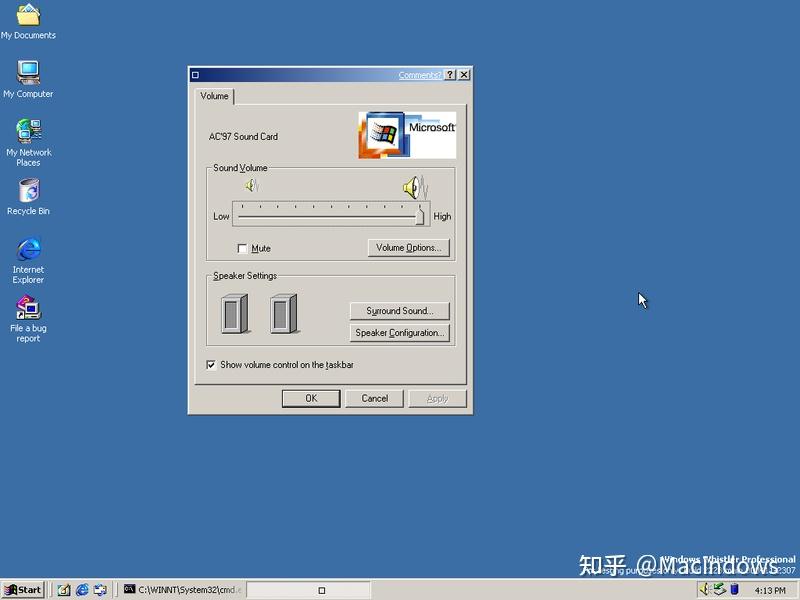Click the loud speaker icon beside slider
The width and height of the screenshot is (800, 600).
click(413, 189)
